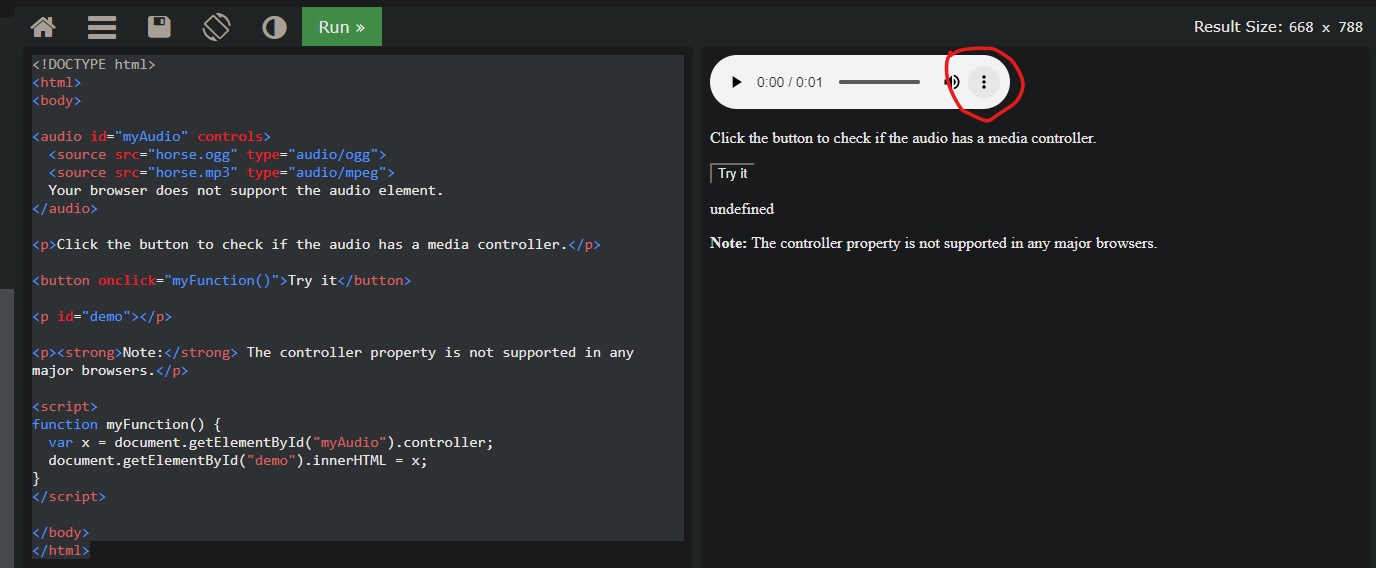
Task: Save the code with the floppy disk icon
Action: (158, 27)
